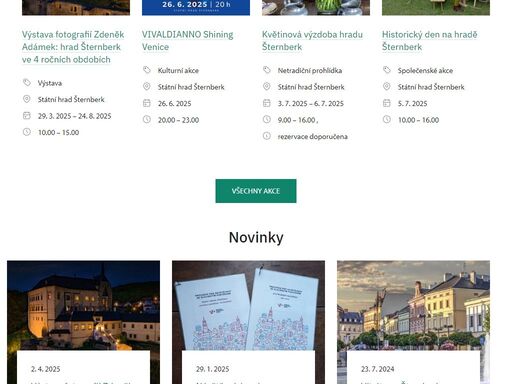This screenshot has height=384, width=512.
Task: Open the town square news thumbnail
Action: pos(413,305)
